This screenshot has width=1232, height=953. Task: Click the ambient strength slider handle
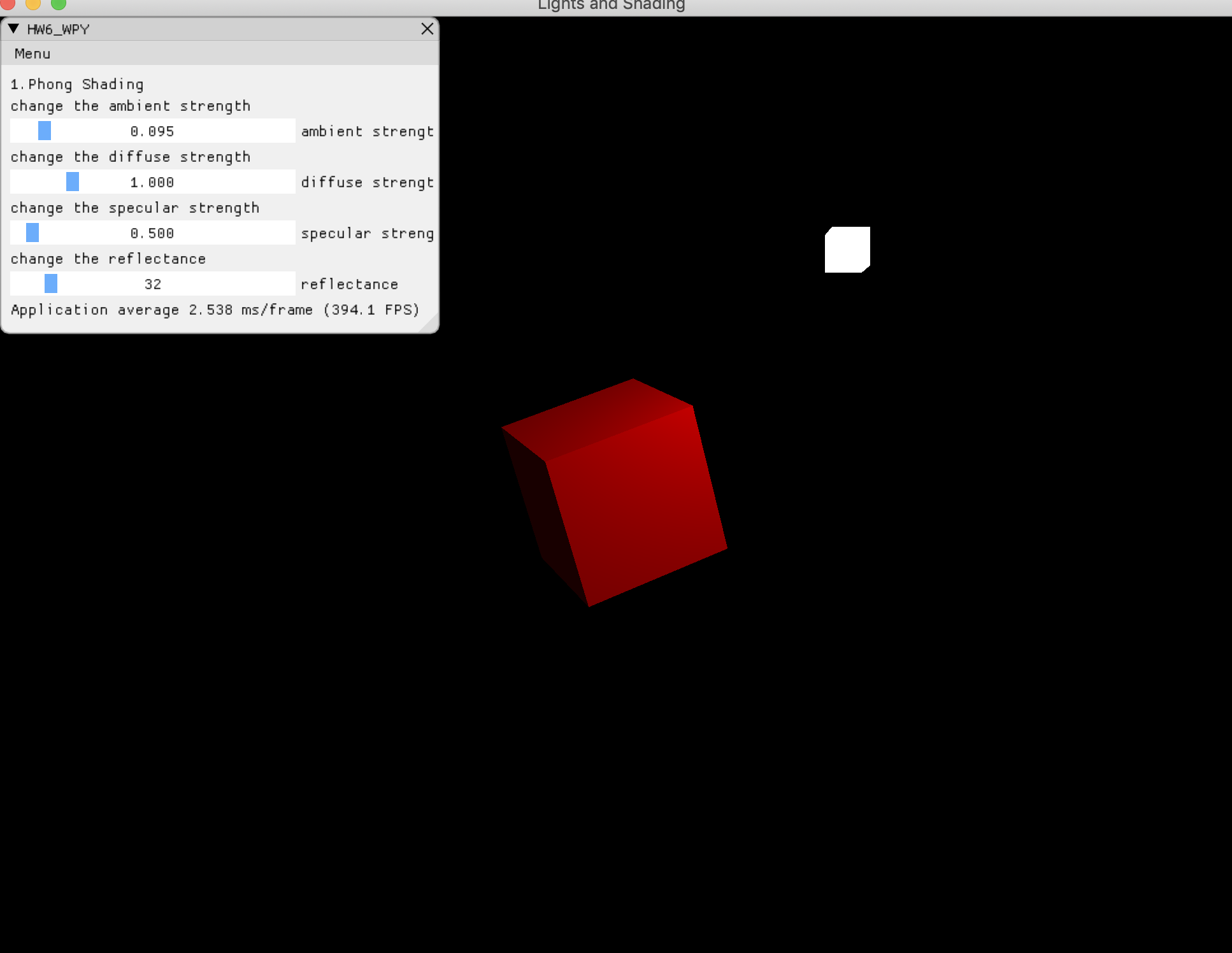pyautogui.click(x=45, y=131)
